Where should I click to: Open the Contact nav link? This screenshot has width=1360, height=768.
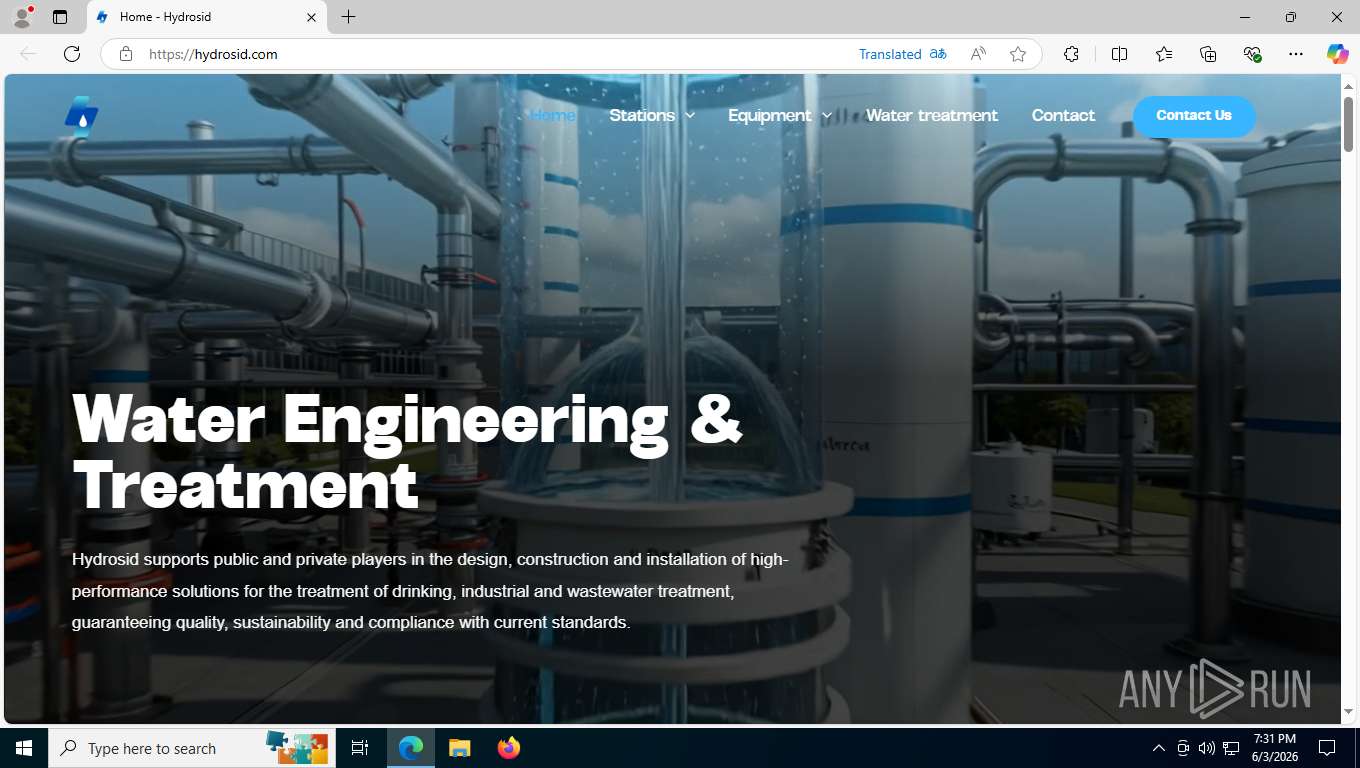click(1063, 115)
